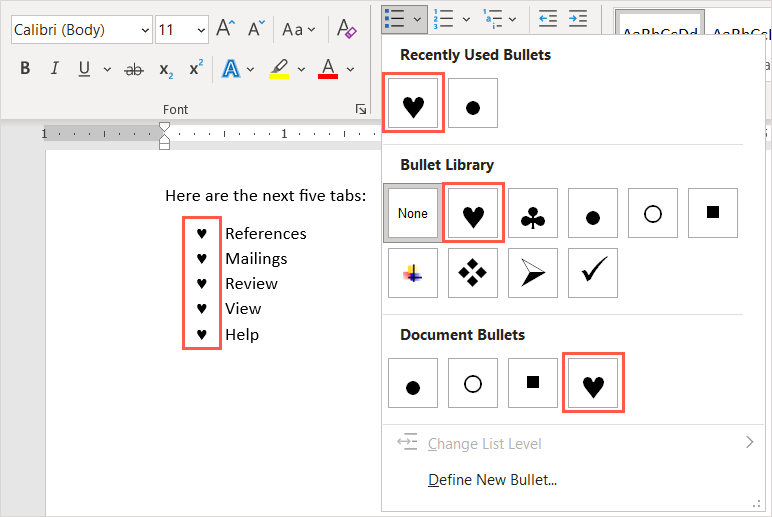
Task: Clear all formatting icon
Action: pos(346,29)
